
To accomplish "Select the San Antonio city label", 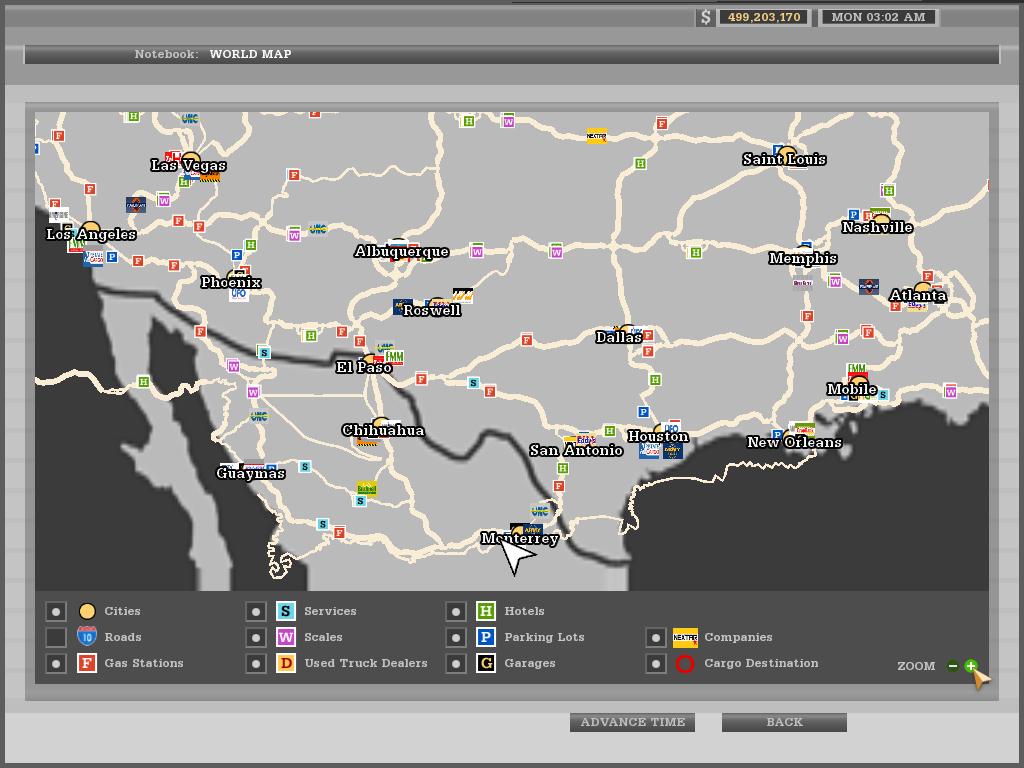I will (576, 450).
